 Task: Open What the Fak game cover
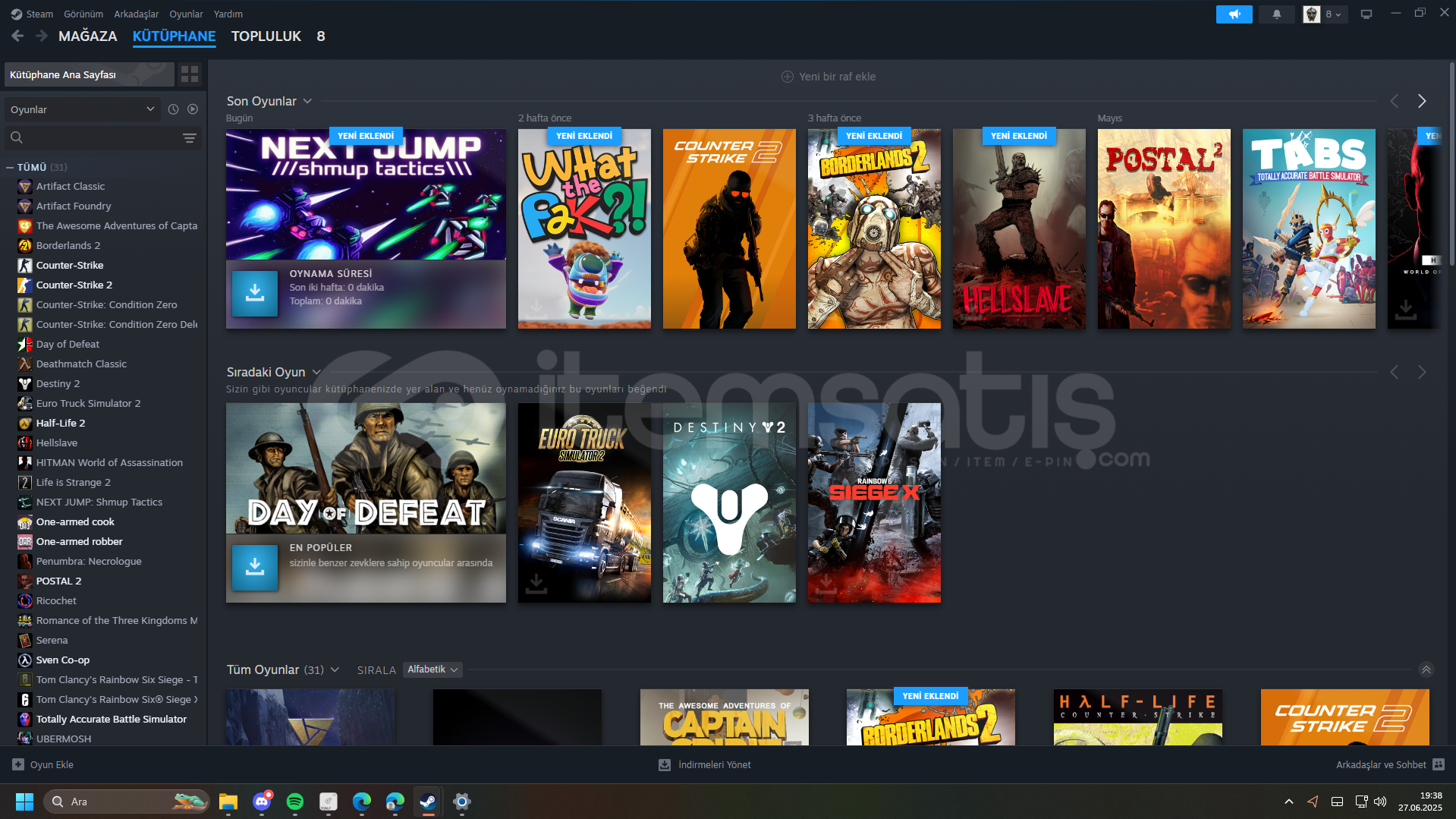click(584, 228)
